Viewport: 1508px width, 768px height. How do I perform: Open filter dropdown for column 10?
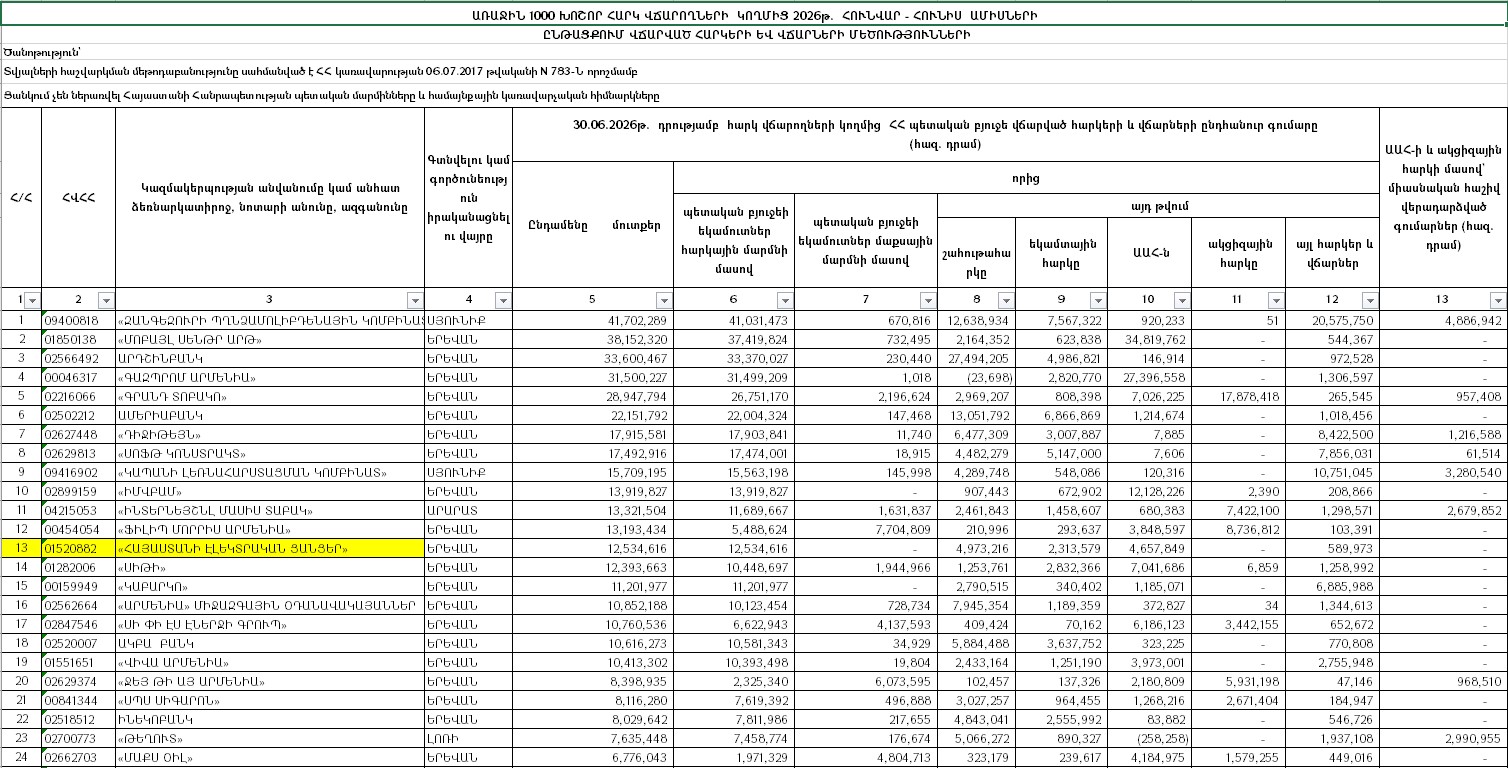tap(1182, 300)
